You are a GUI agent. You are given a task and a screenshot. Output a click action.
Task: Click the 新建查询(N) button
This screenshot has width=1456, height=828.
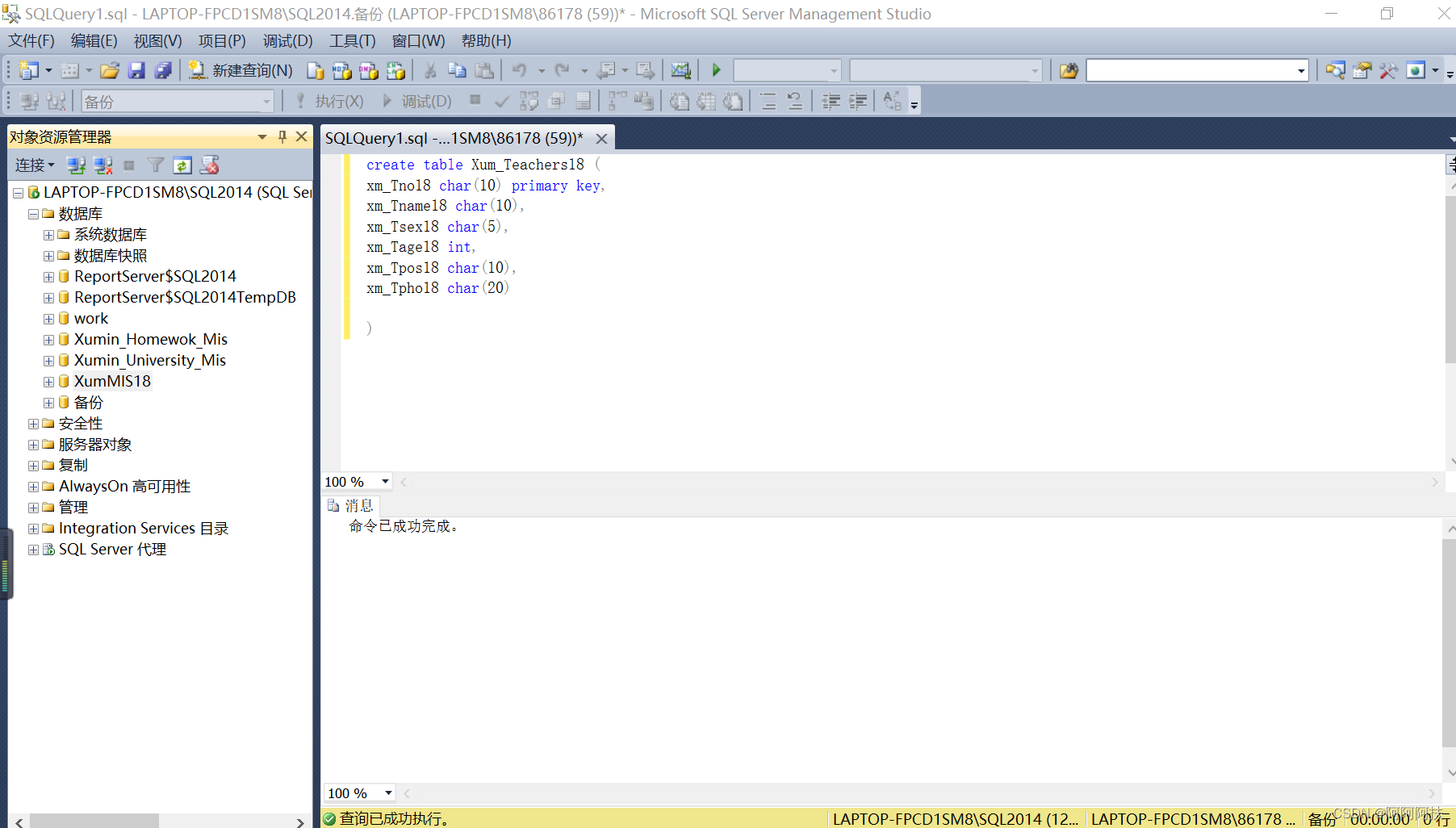click(x=241, y=71)
